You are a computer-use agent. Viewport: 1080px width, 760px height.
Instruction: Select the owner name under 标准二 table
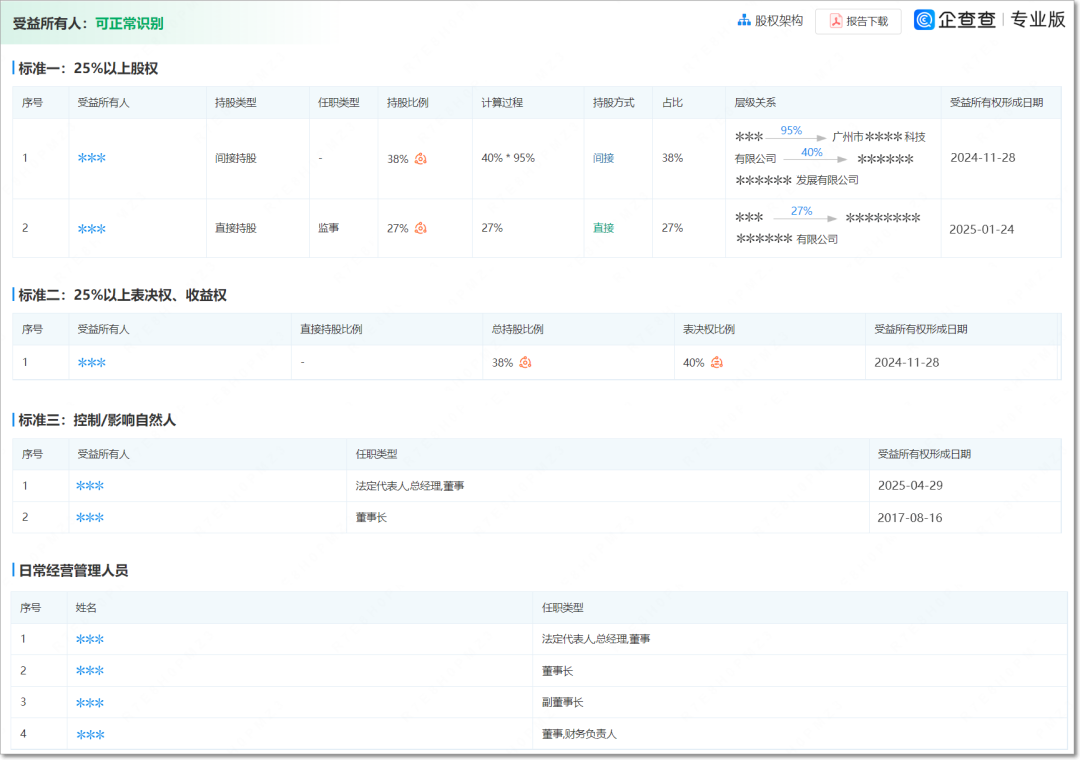tap(91, 363)
